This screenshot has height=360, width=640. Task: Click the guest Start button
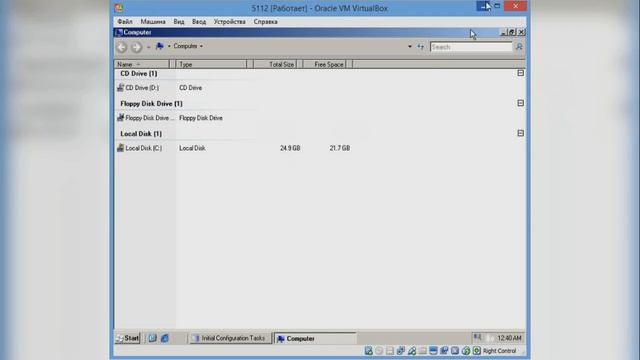coord(128,338)
